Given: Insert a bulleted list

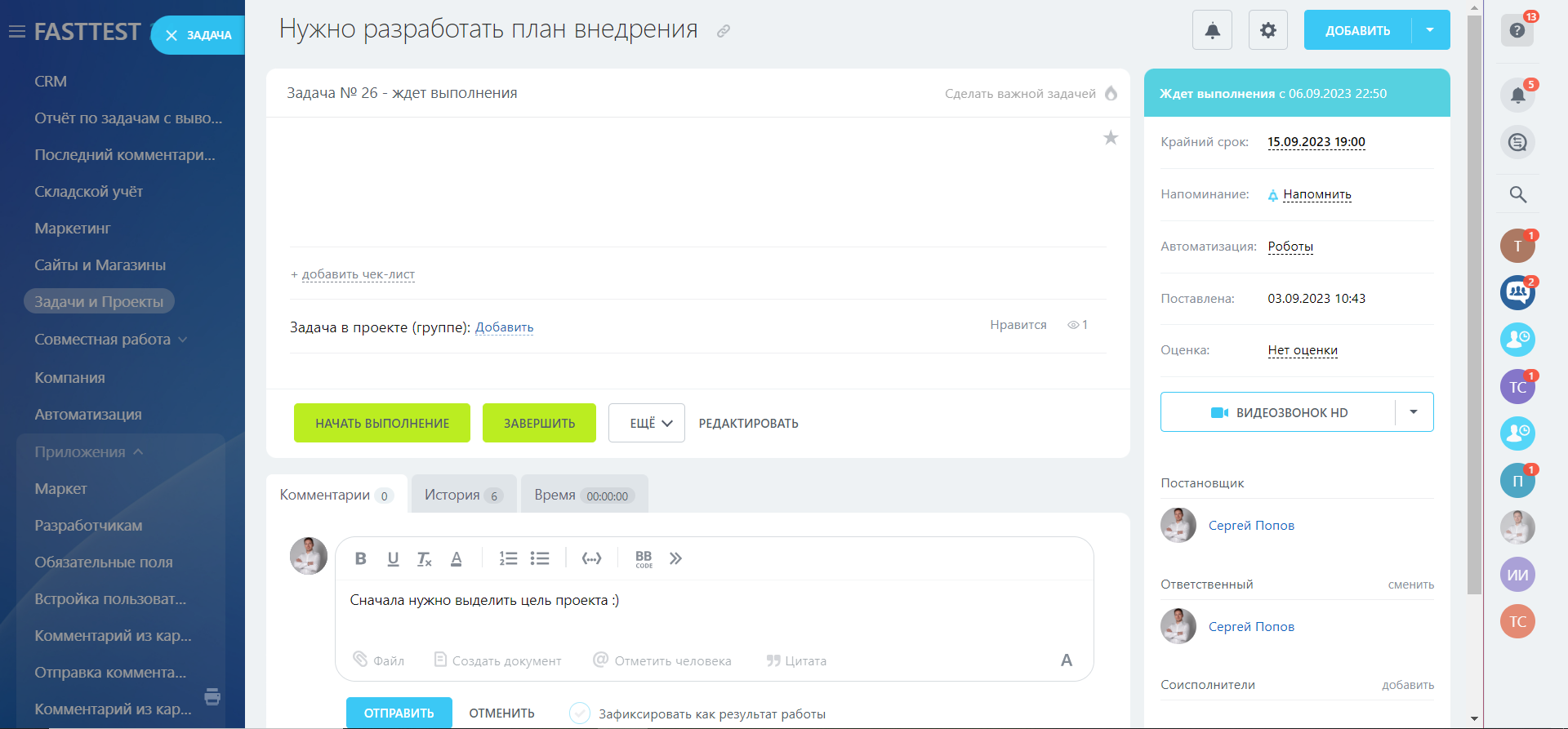Looking at the screenshot, I should click(x=540, y=558).
